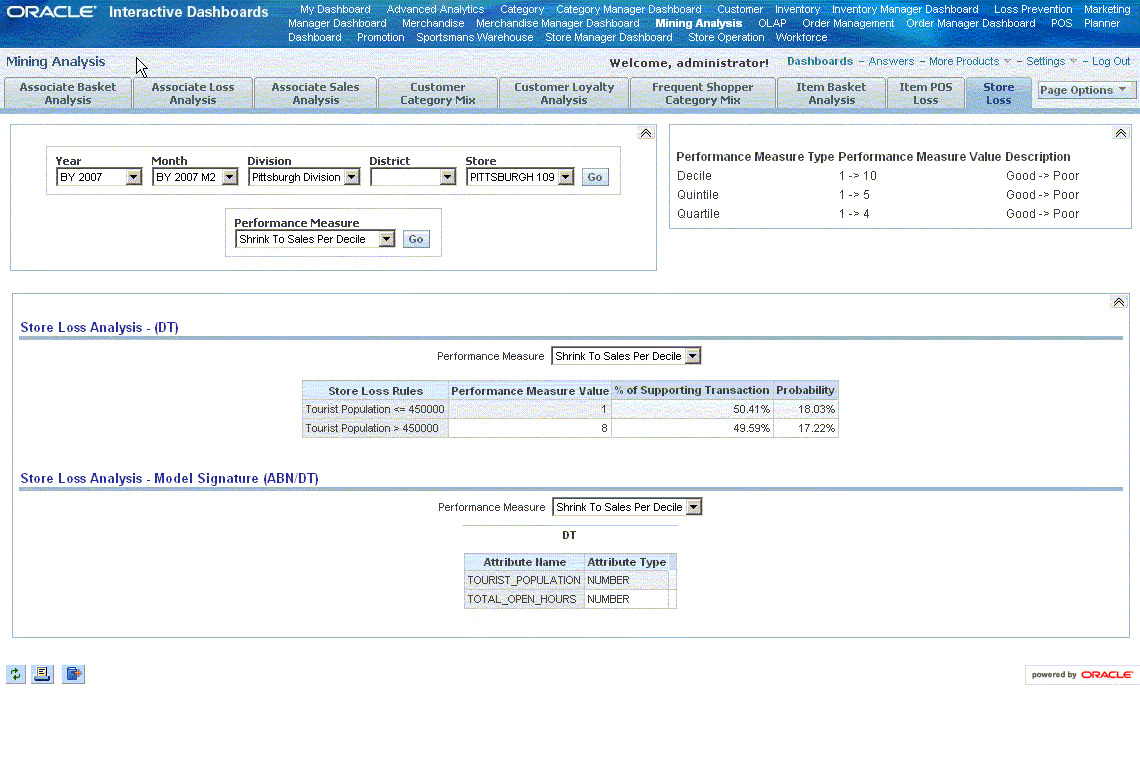Image resolution: width=1140 pixels, height=762 pixels.
Task: Click the printer-friendly icon at the page bottom
Action: click(x=42, y=674)
